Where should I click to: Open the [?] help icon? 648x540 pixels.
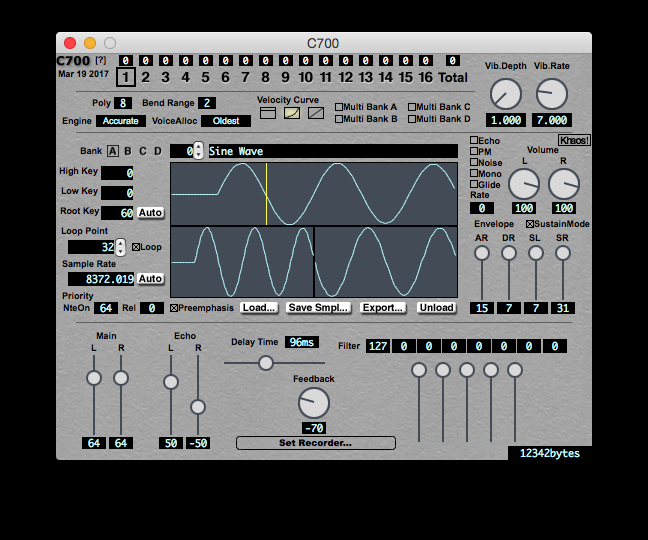pos(100,62)
